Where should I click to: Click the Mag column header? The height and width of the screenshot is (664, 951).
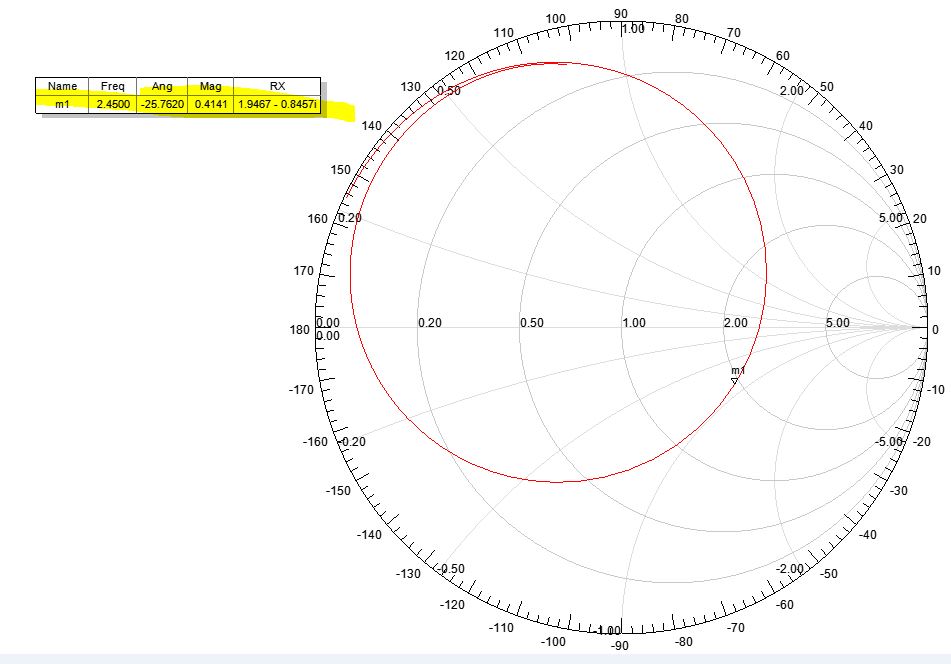(x=210, y=86)
